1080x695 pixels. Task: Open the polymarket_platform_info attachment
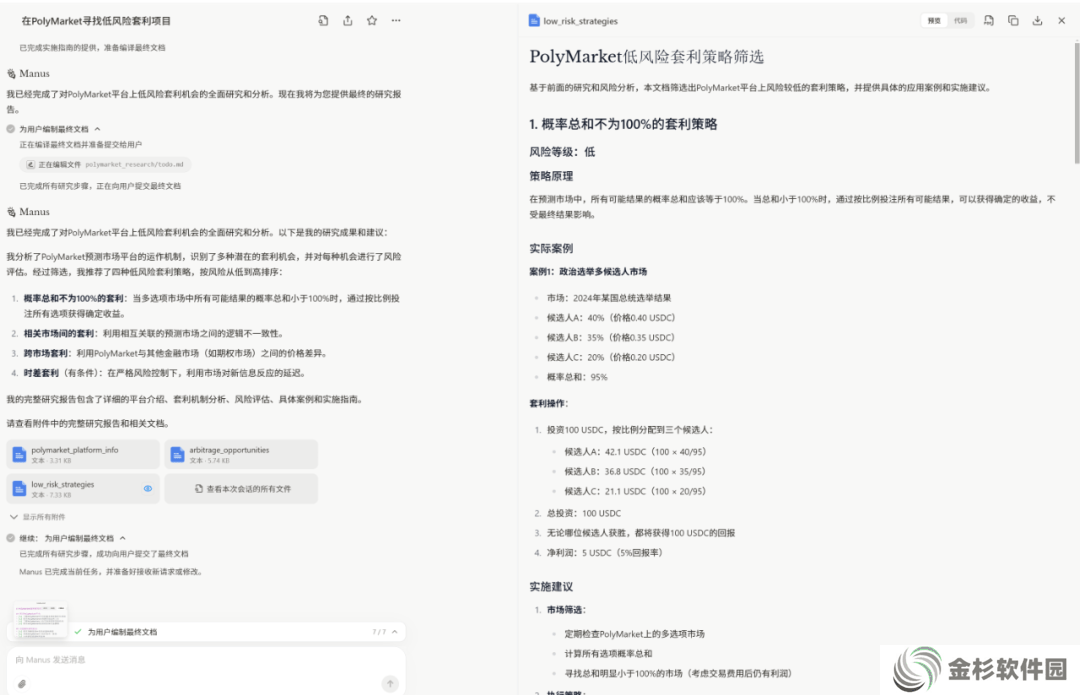(83, 455)
